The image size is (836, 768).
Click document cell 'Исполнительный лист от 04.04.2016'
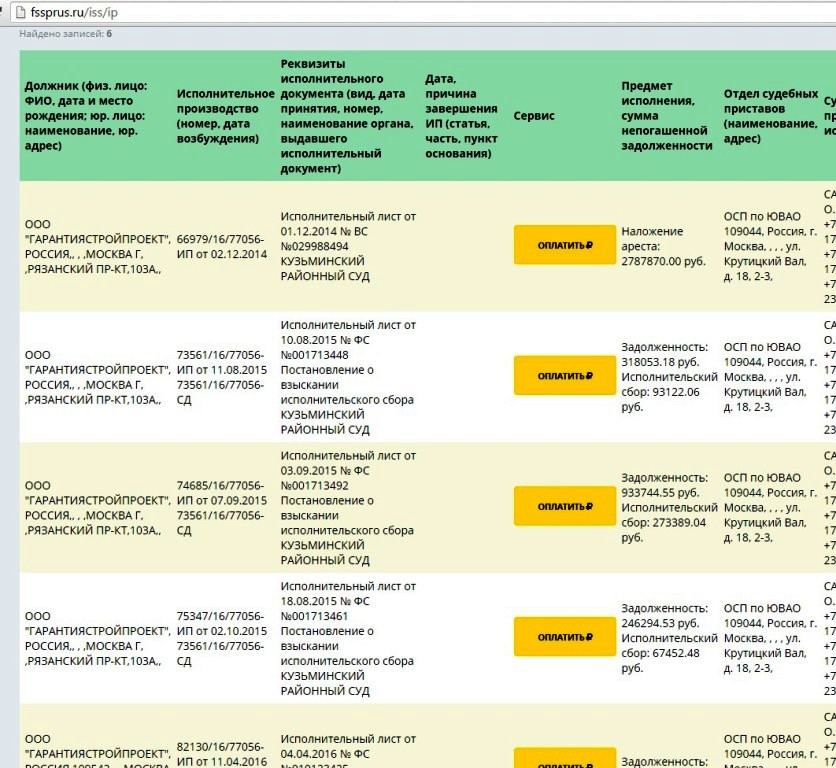(348, 752)
